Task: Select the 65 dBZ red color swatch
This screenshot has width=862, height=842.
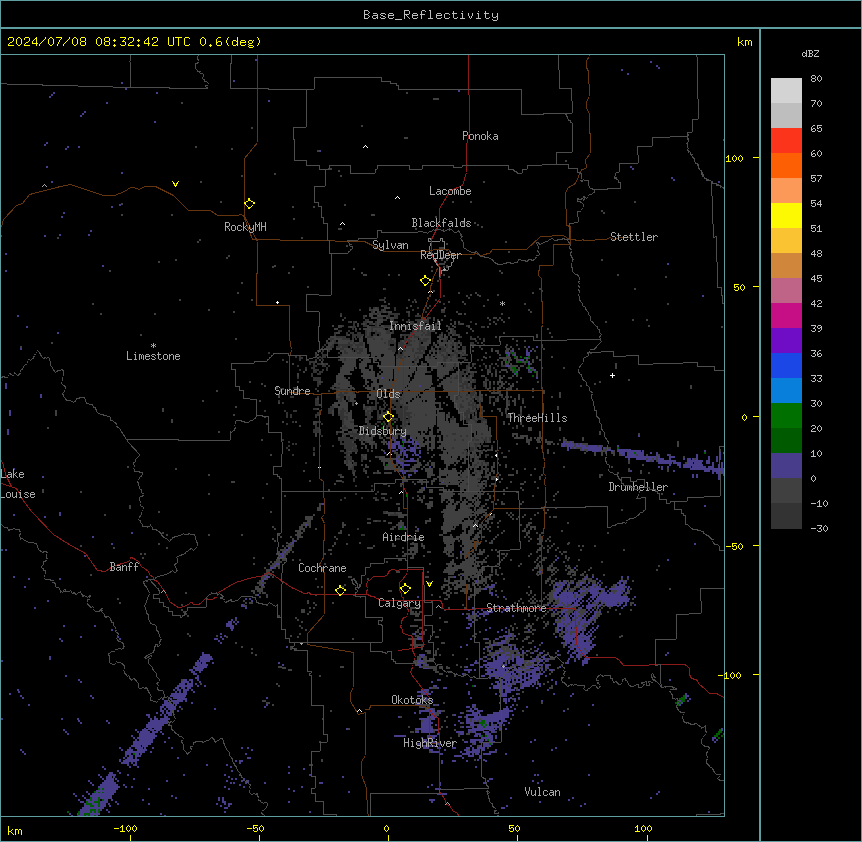Action: coord(786,140)
